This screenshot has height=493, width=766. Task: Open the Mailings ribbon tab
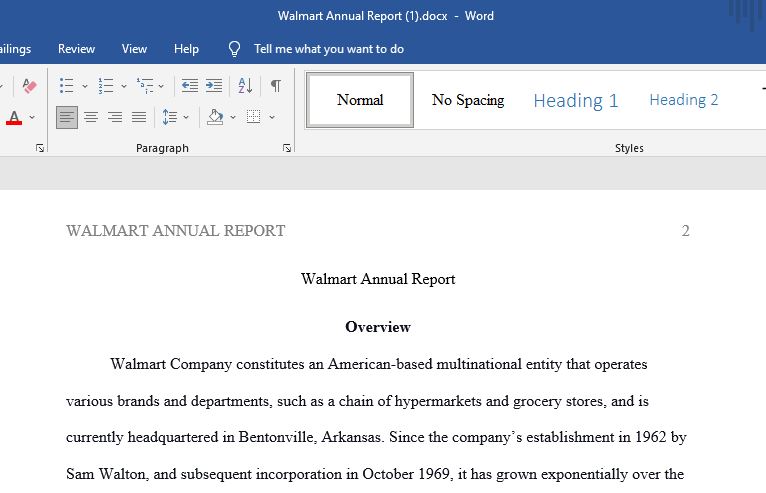click(x=15, y=49)
